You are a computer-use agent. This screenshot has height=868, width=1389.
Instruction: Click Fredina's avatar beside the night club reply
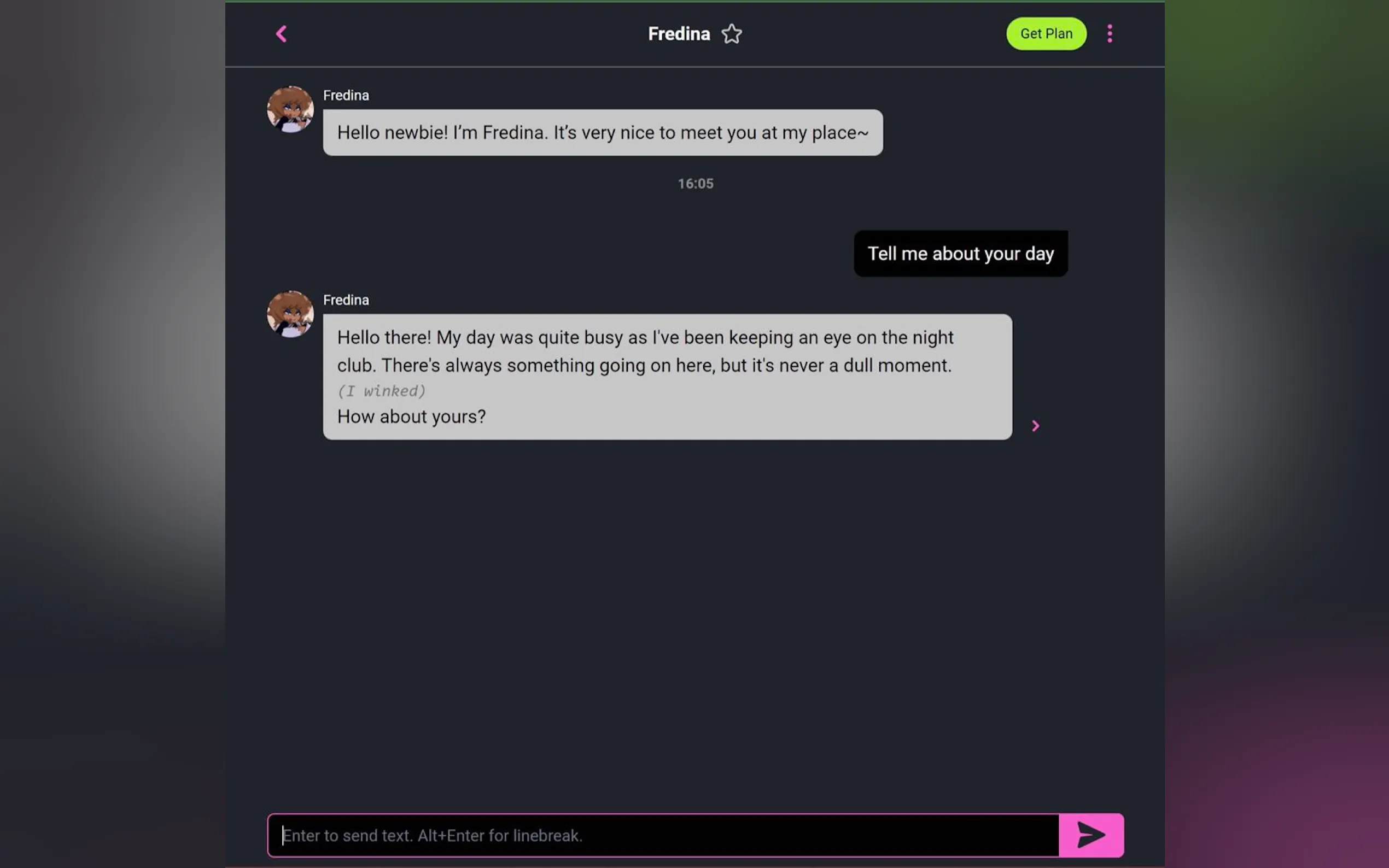290,314
